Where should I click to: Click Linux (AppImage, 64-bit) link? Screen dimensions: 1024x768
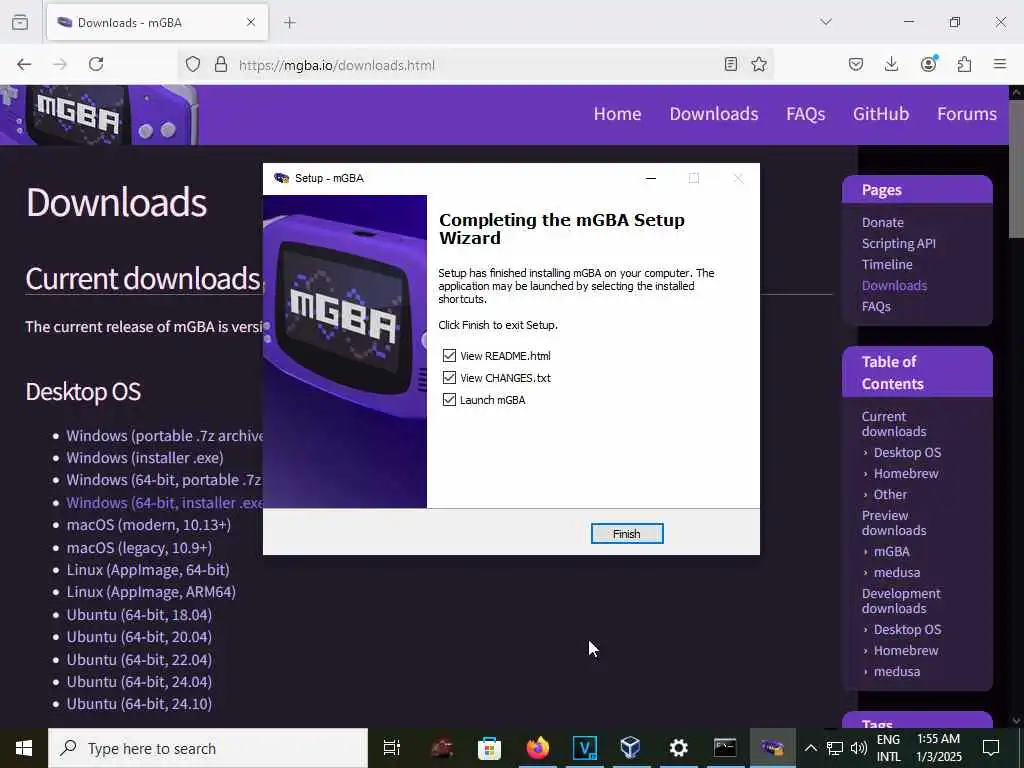(148, 569)
